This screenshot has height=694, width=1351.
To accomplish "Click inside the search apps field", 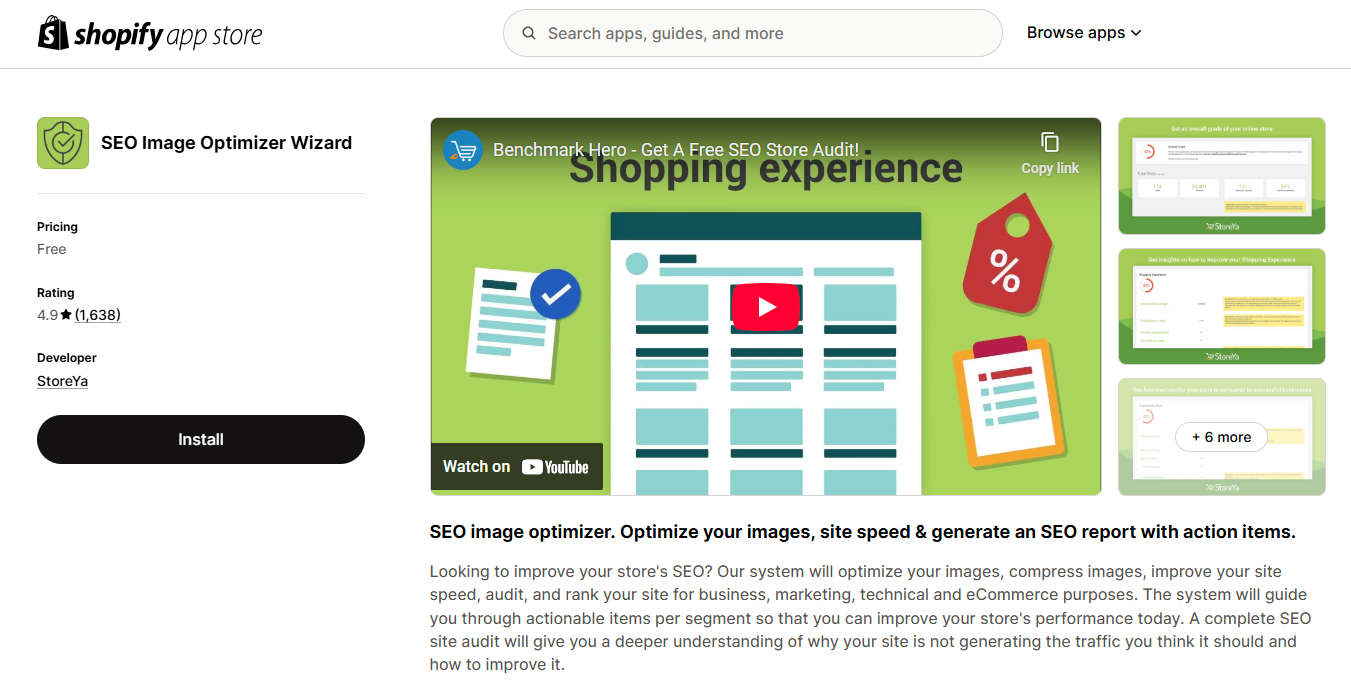I will pos(752,33).
